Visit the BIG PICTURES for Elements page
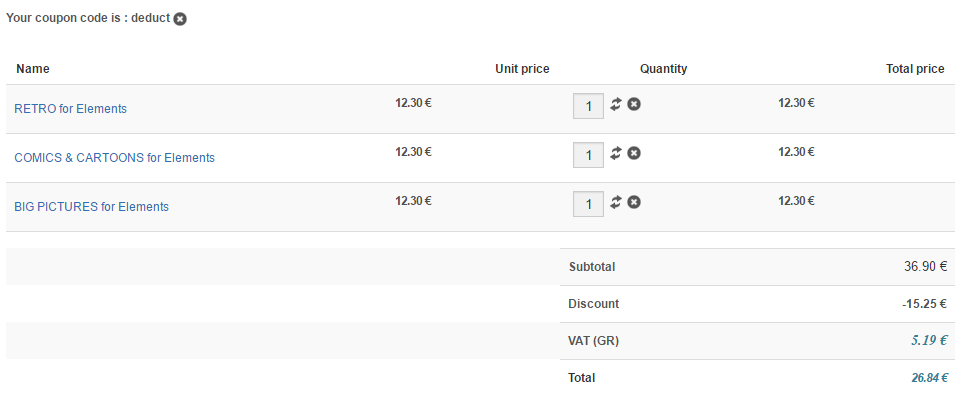 click(91, 207)
